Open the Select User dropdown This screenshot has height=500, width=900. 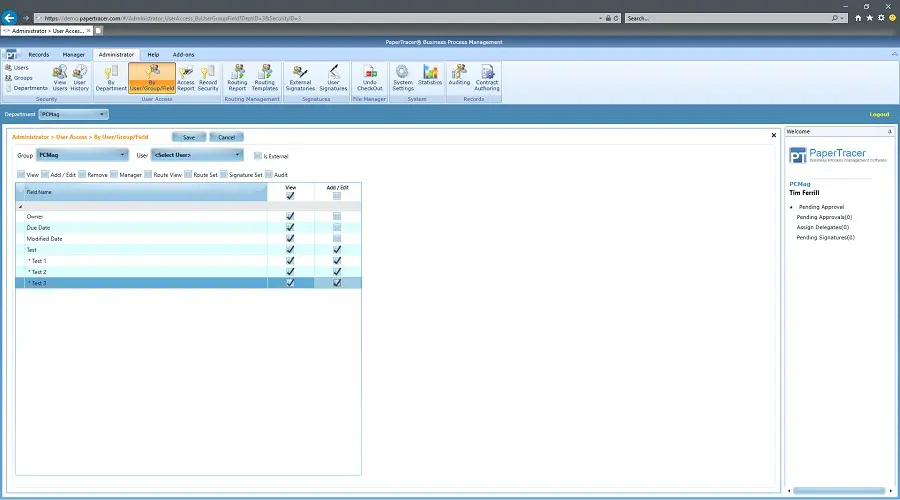(x=197, y=155)
